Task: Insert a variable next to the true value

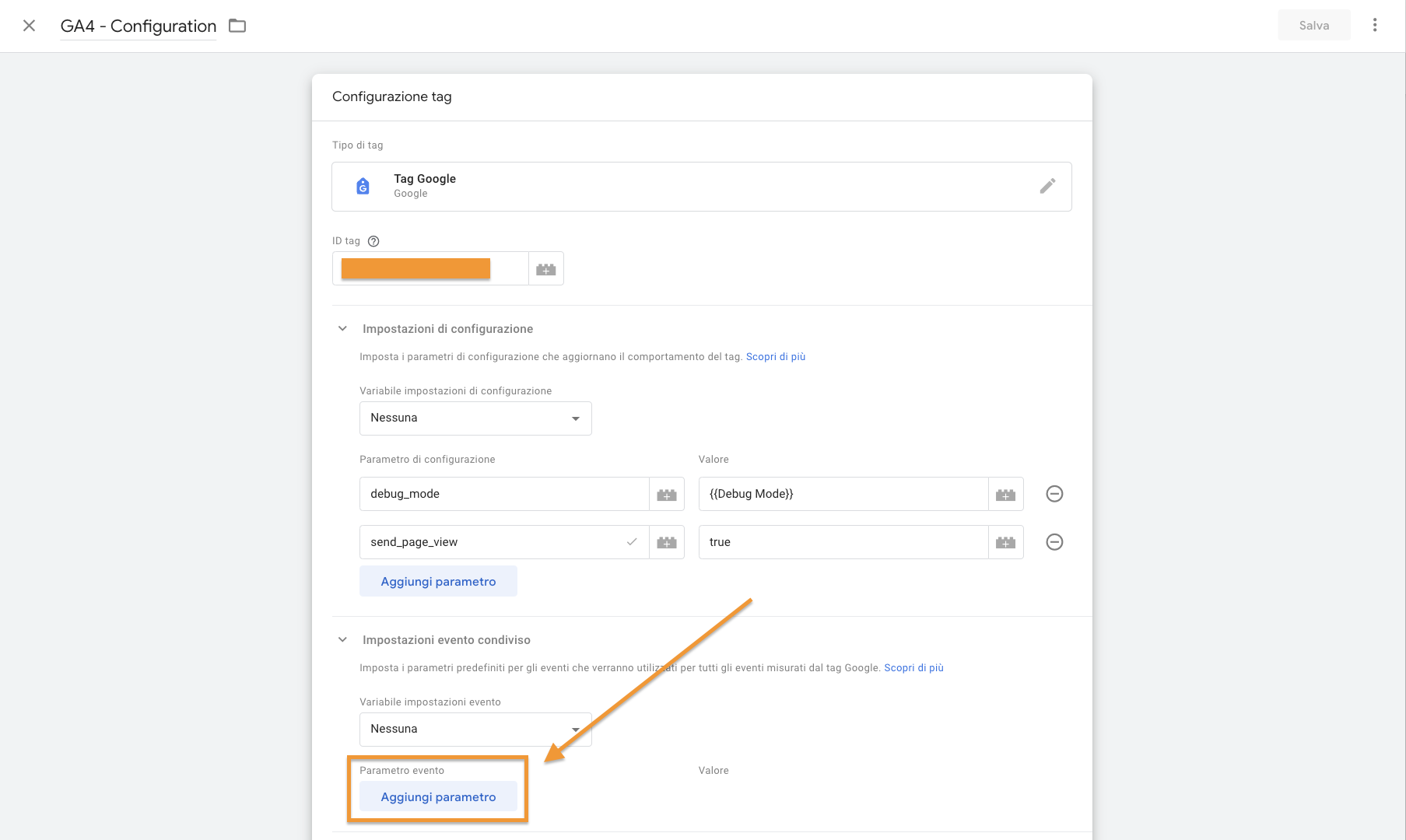Action: tap(1006, 543)
